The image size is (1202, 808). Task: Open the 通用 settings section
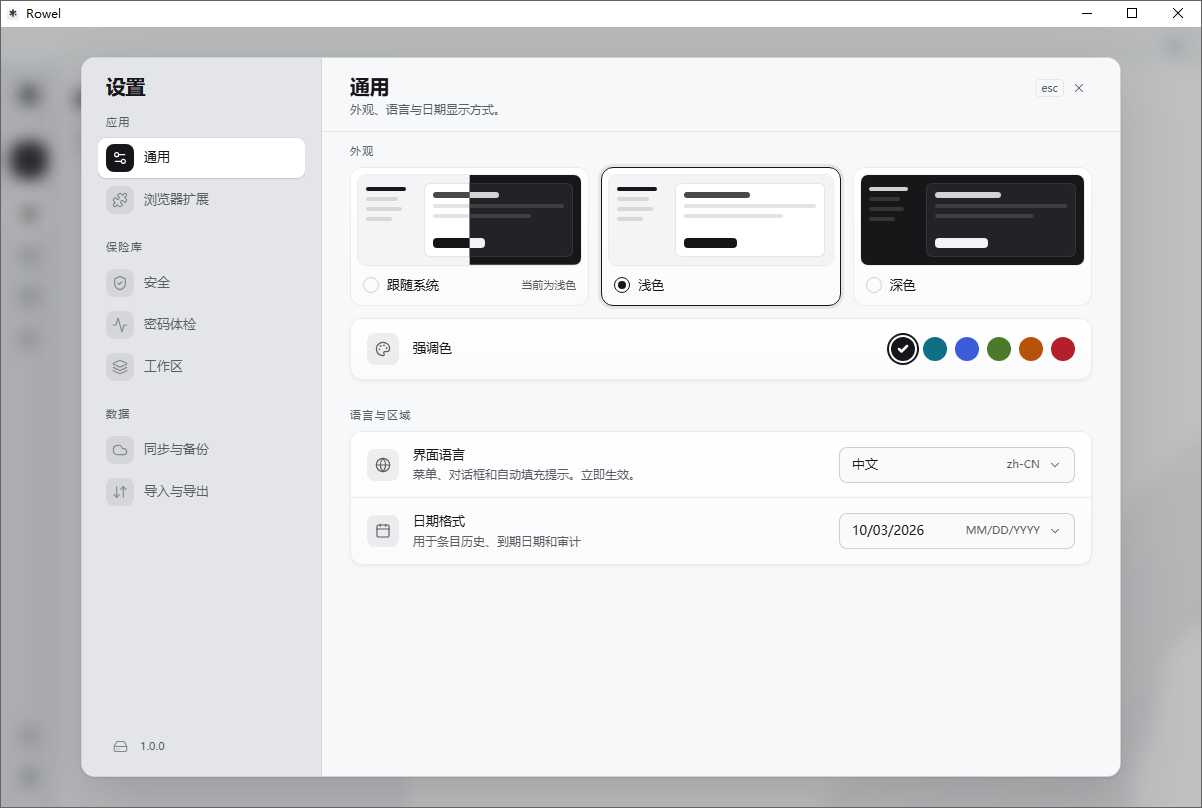point(201,158)
